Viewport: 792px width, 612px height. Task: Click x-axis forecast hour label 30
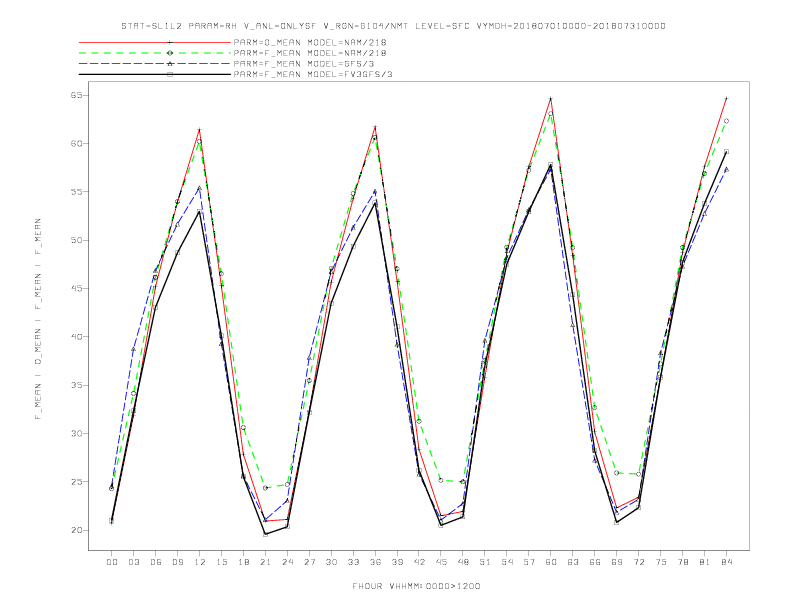click(331, 562)
